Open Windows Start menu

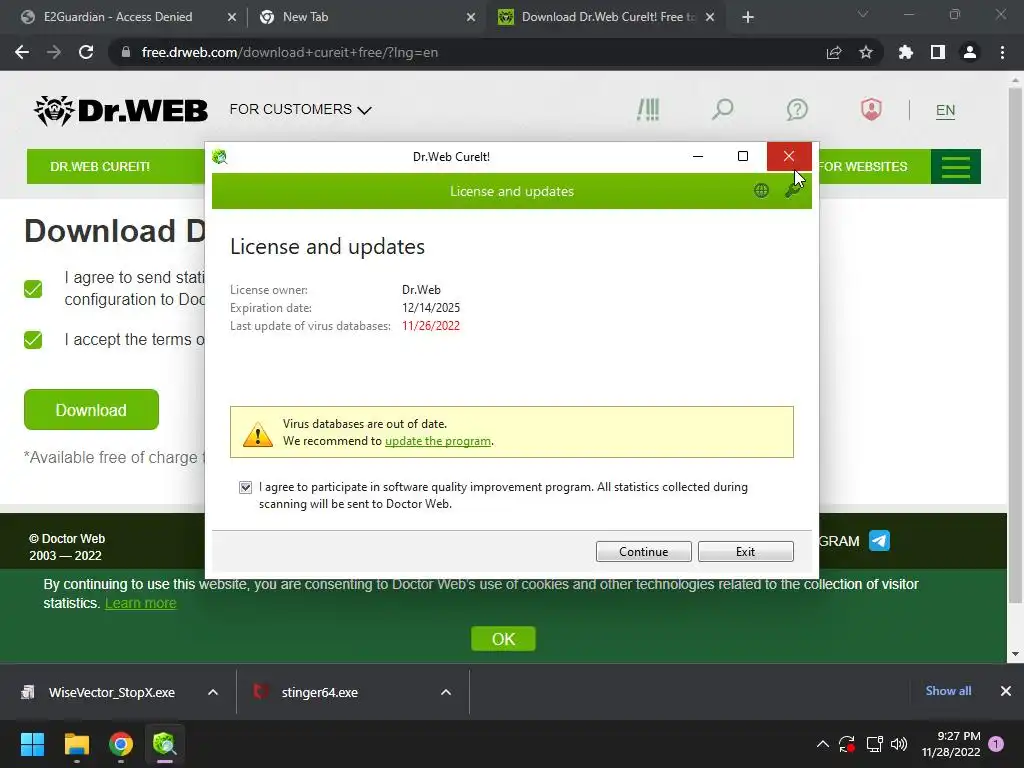click(x=32, y=744)
